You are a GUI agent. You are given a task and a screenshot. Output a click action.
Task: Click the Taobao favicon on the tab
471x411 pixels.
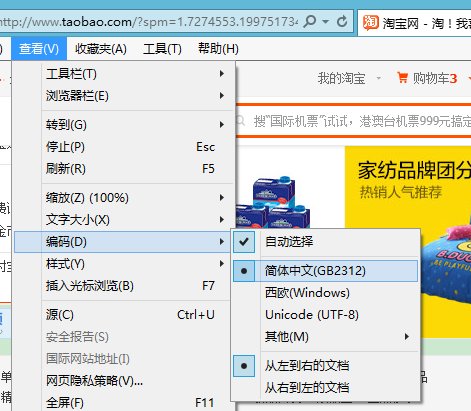(370, 23)
